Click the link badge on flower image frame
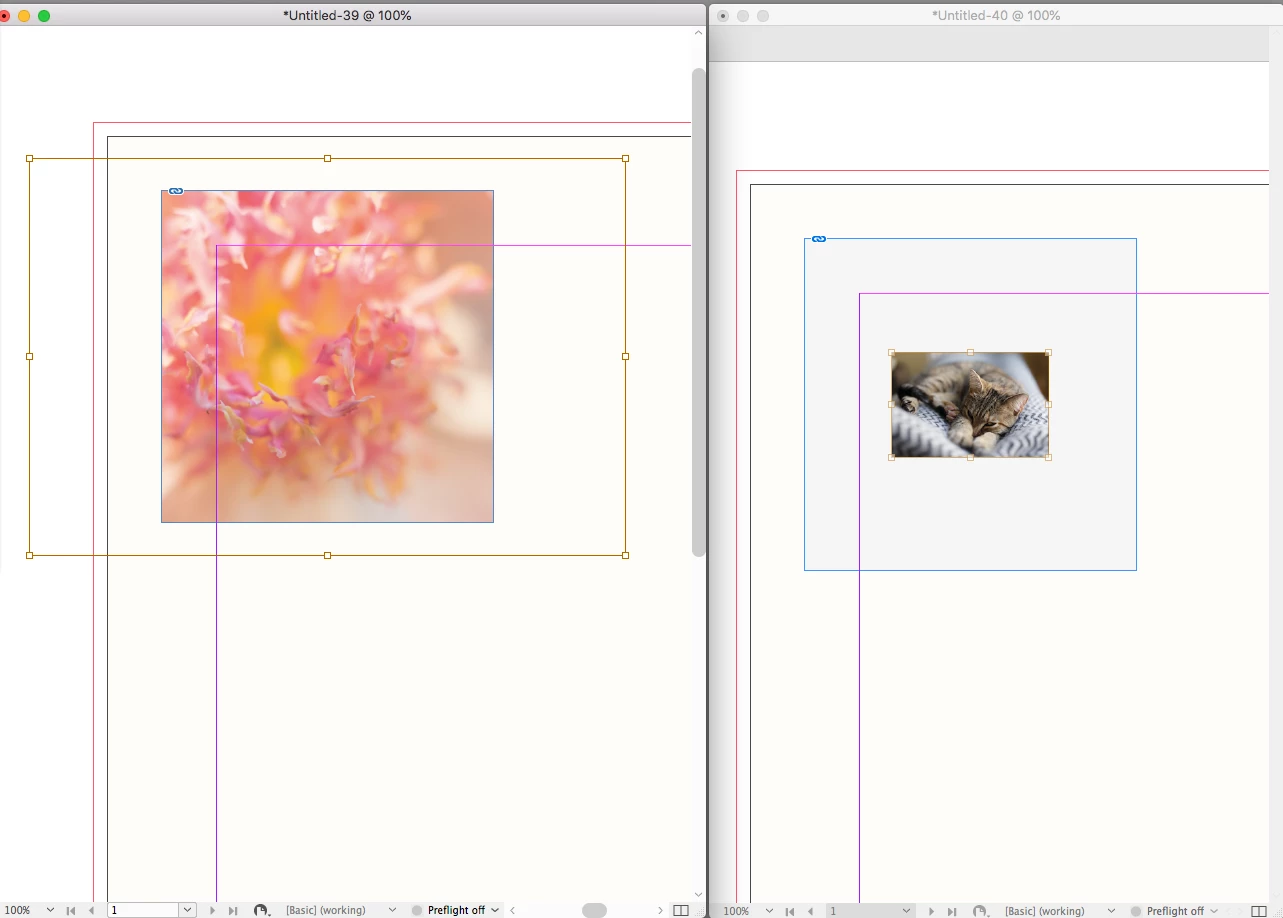Viewport: 1283px width, 918px height. coord(176,191)
